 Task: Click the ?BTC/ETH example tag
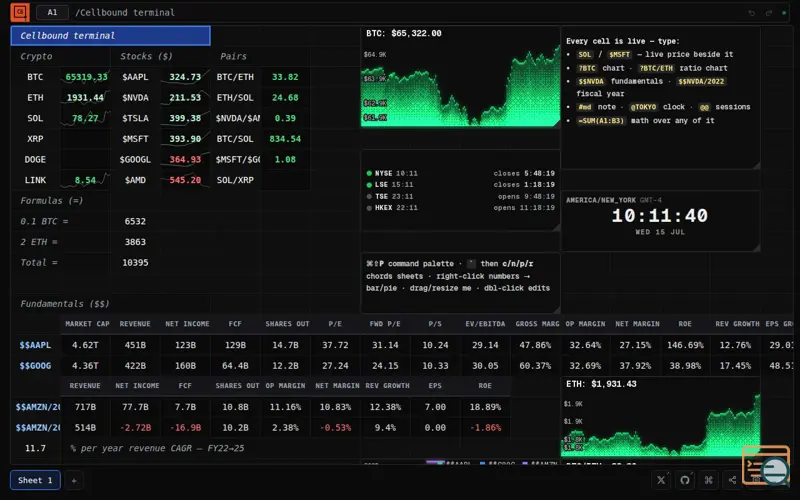coord(656,68)
